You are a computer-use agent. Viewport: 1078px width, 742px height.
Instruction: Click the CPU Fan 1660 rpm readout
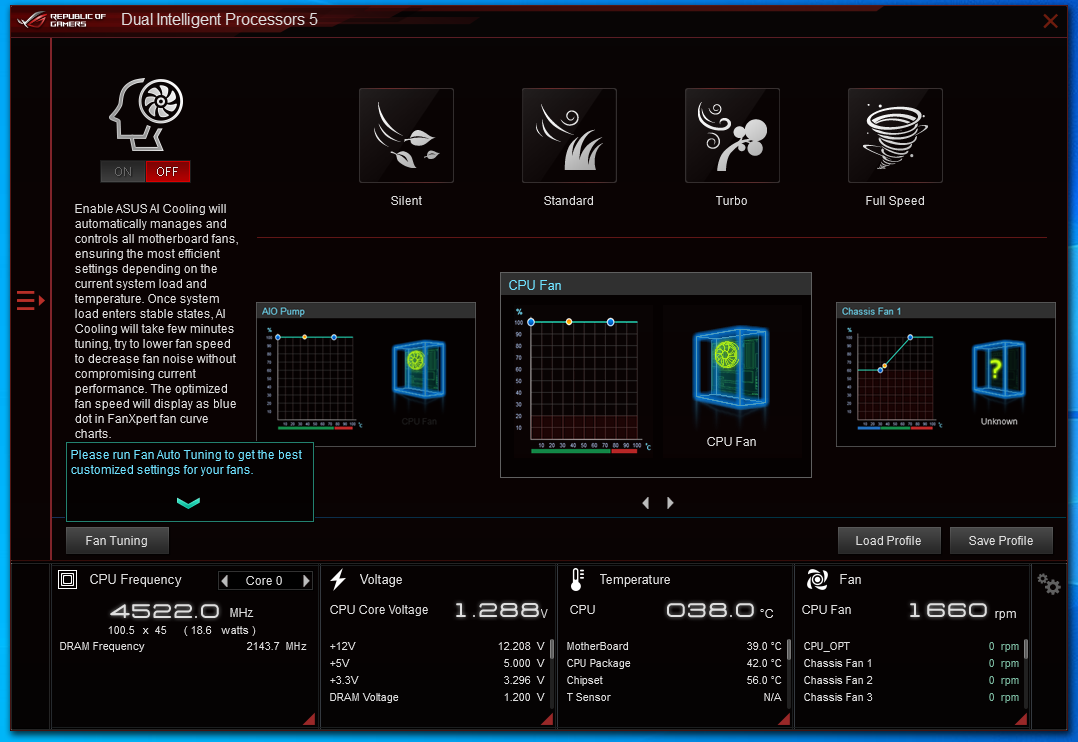coord(962,611)
